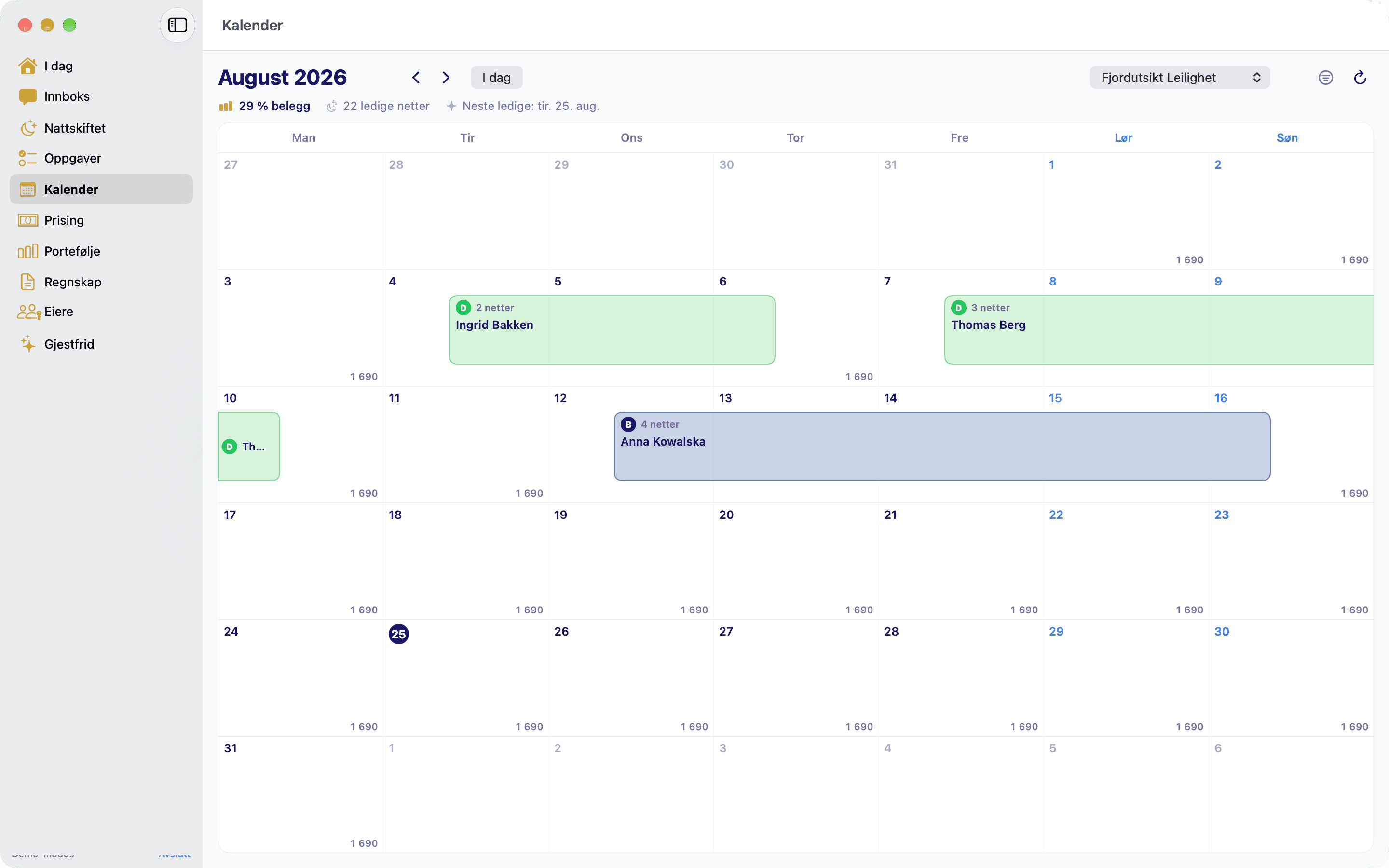The image size is (1389, 868).
Task: Open the Fjordutsikt Leilighet property dropdown
Action: (x=1180, y=78)
